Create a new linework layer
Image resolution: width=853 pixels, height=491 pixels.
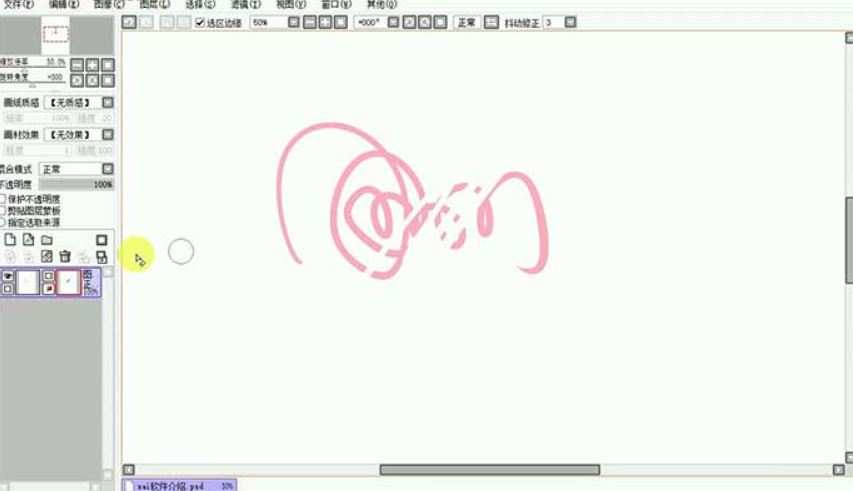(28, 240)
